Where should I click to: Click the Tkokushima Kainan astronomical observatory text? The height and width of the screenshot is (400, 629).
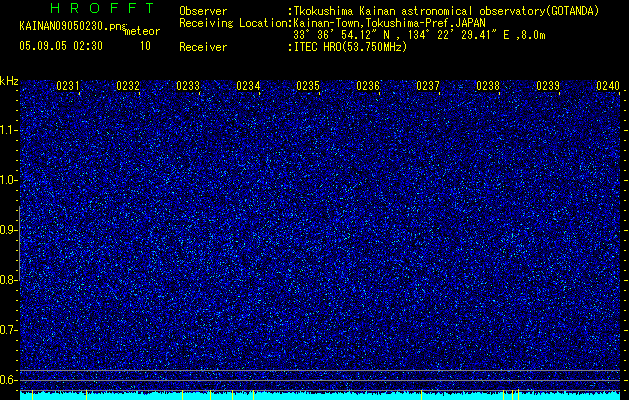click(446, 11)
